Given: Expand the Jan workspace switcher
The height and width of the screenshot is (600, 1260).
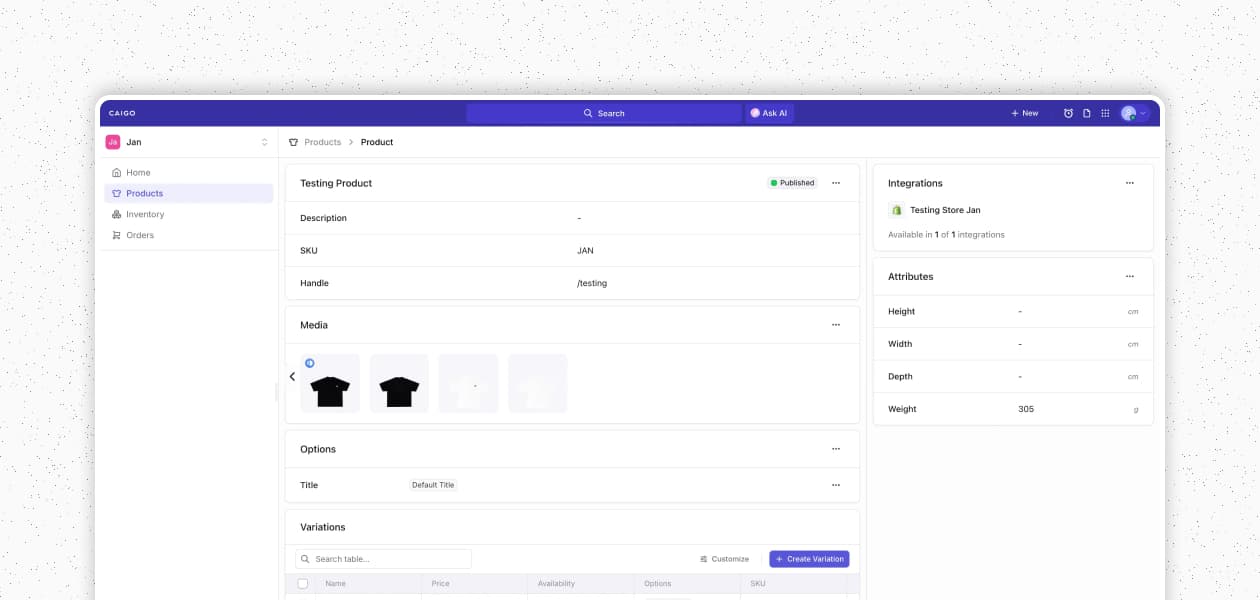Looking at the screenshot, I should pyautogui.click(x=264, y=142).
